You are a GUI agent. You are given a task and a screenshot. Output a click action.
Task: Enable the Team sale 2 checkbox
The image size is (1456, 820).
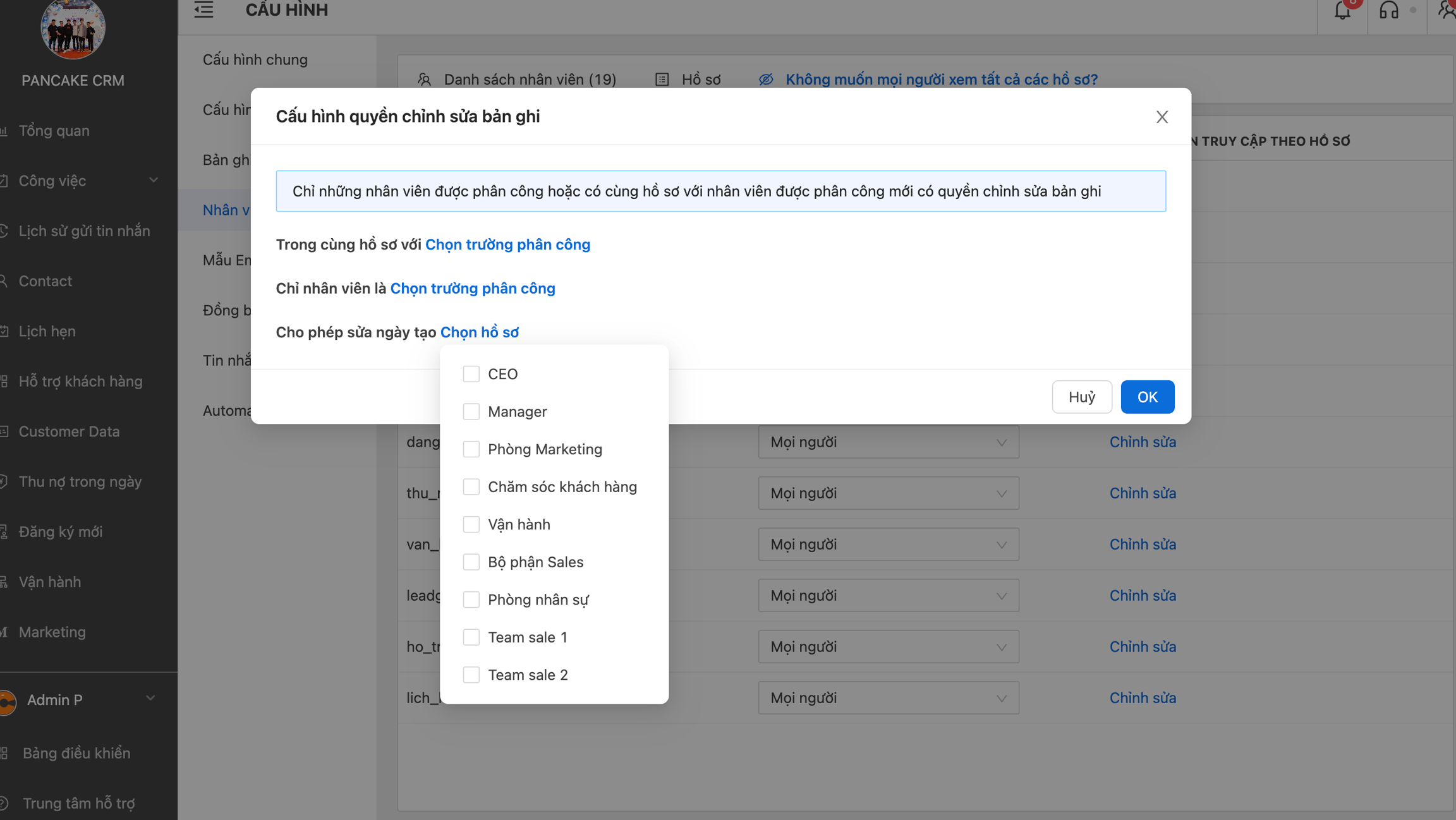(471, 675)
